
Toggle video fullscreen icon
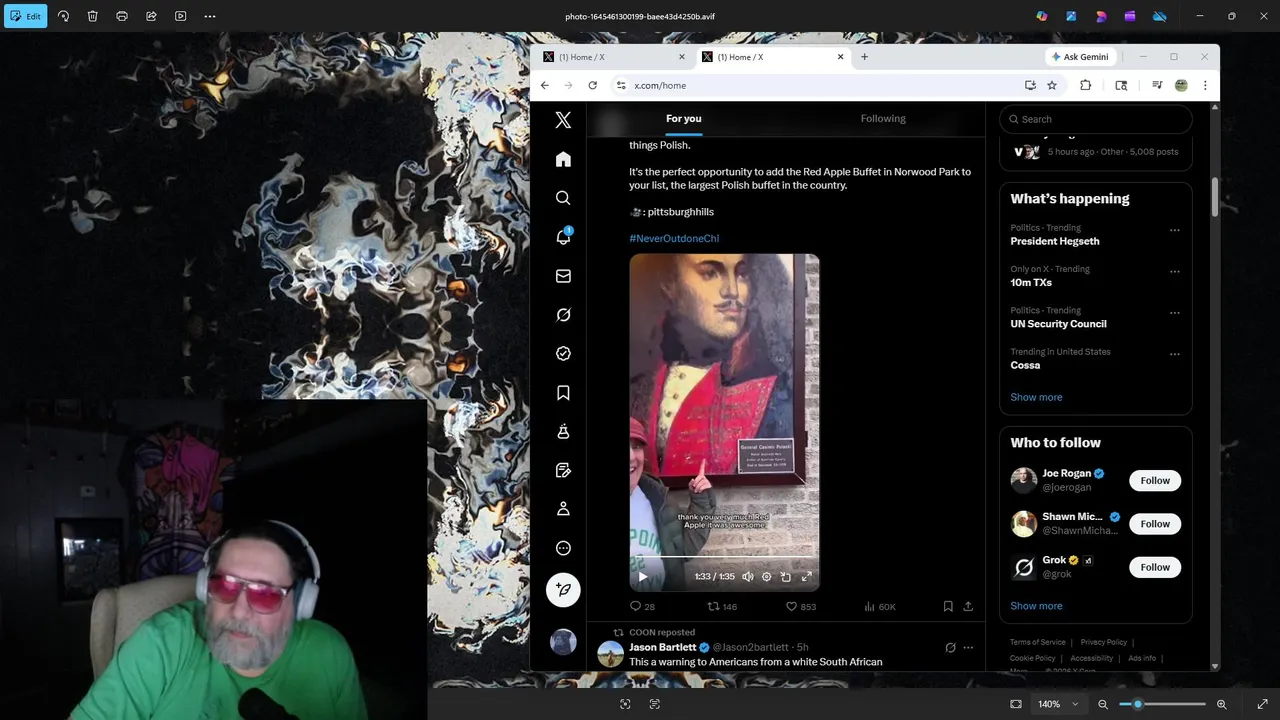(x=807, y=576)
